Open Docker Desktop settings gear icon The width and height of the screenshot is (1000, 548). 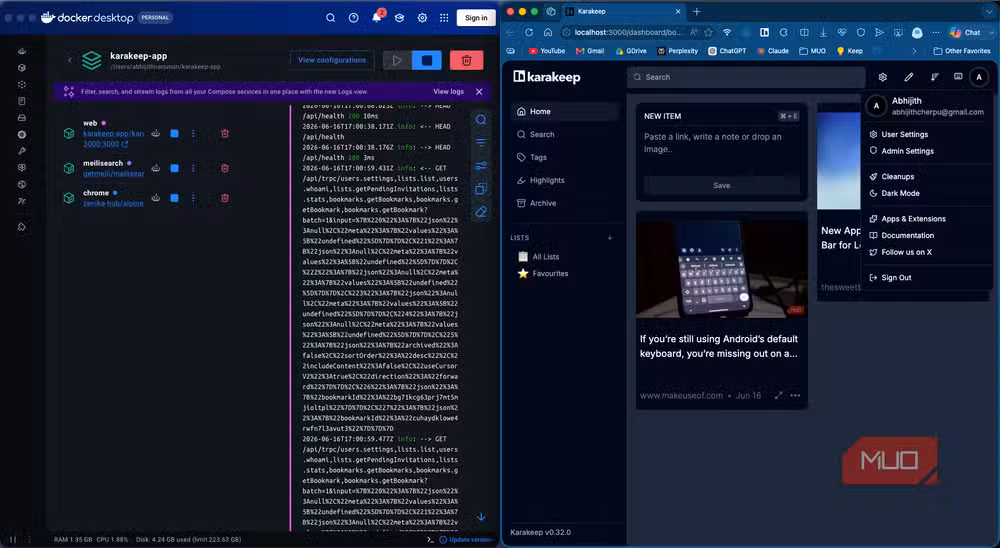(x=422, y=18)
